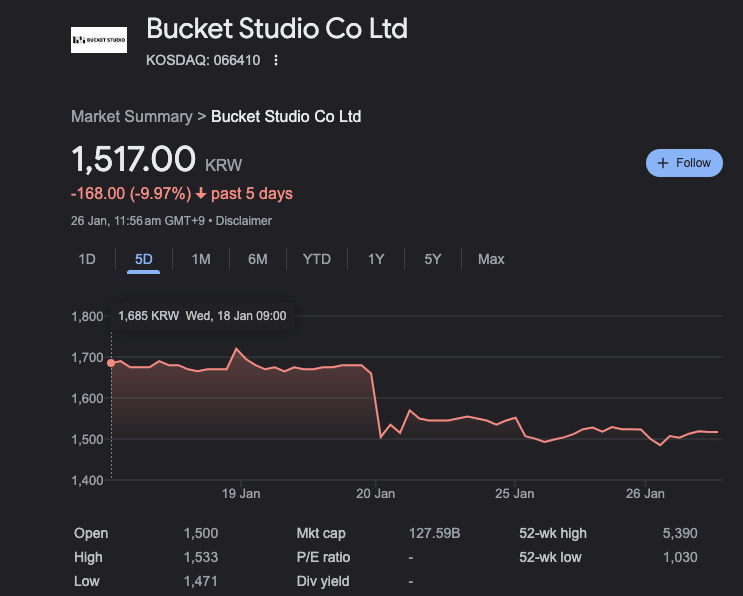Select the YTD chart tab

(317, 259)
